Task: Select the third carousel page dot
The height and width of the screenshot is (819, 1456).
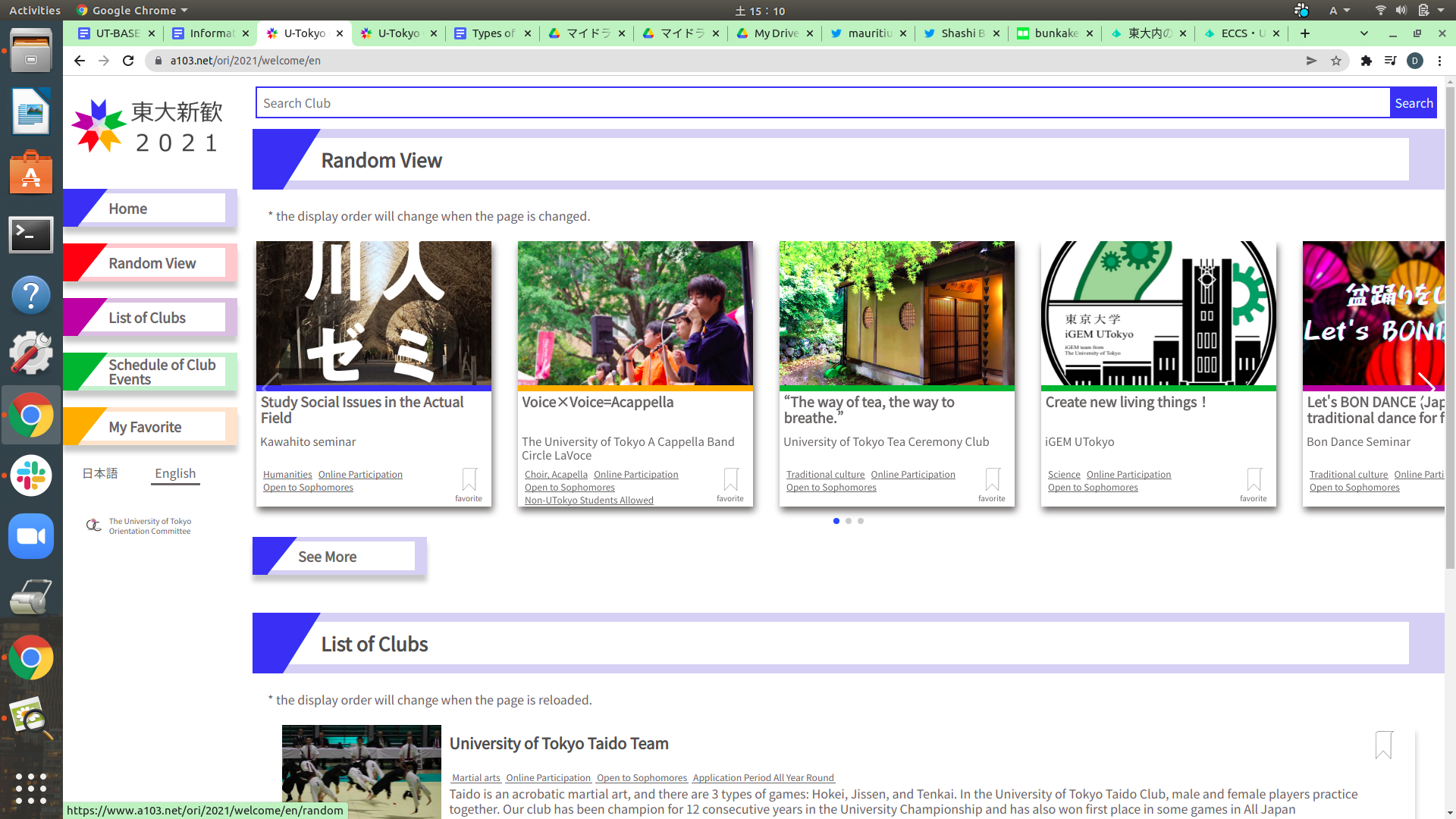Action: pyautogui.click(x=861, y=521)
